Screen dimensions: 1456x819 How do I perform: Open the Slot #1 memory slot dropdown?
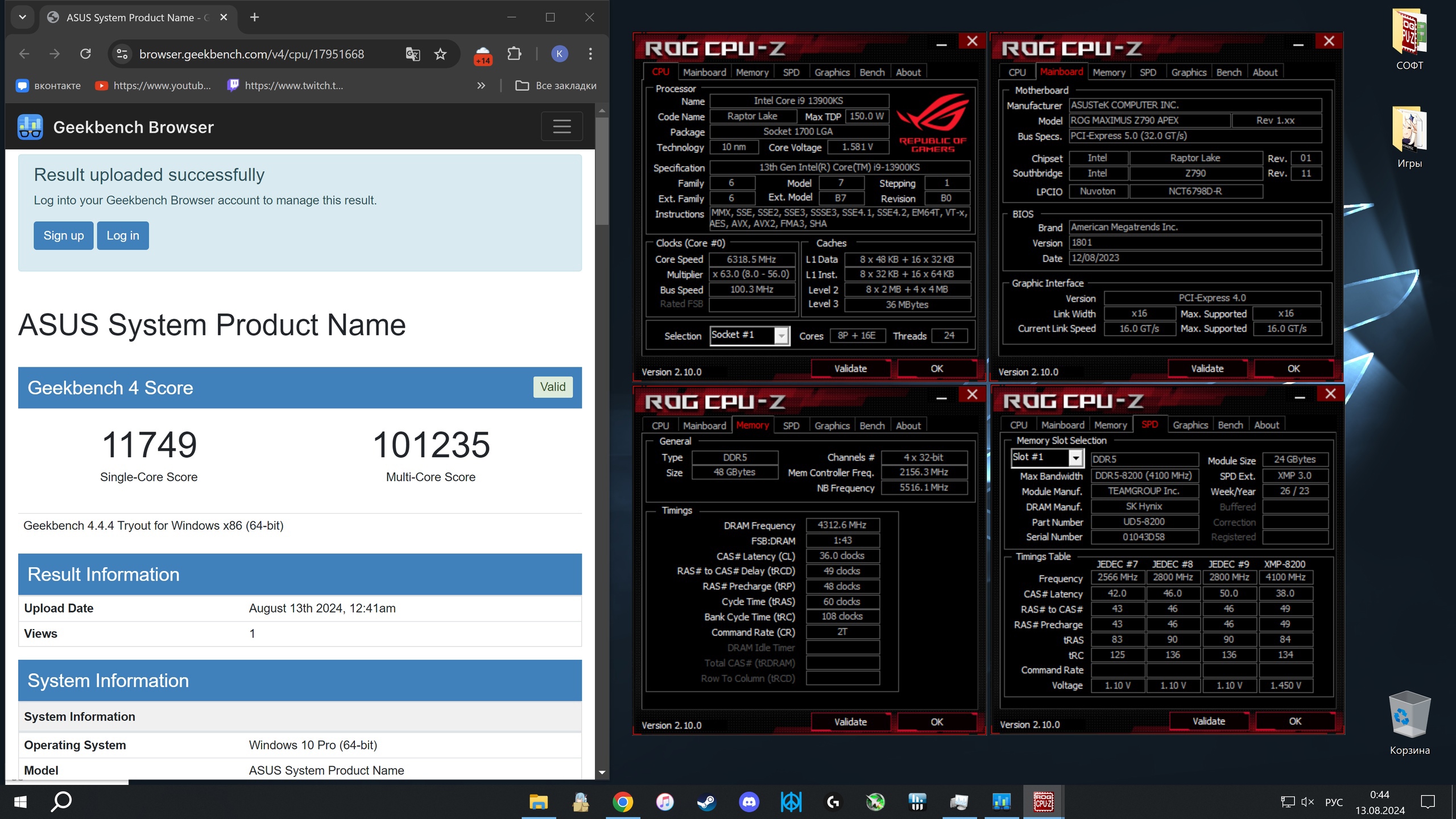click(x=1046, y=457)
